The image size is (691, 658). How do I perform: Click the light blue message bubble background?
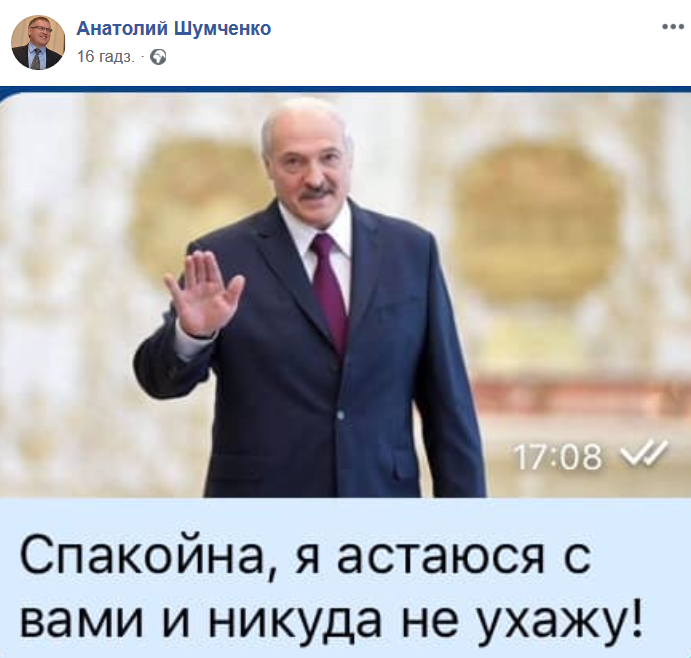point(346,578)
